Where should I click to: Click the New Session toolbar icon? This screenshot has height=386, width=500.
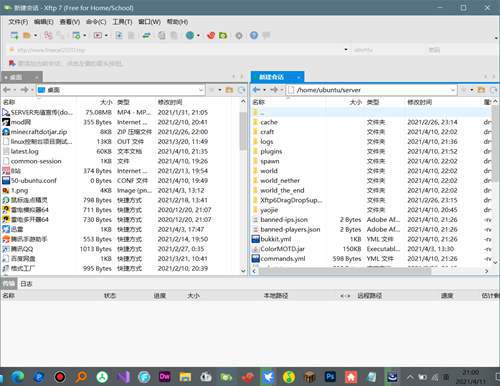pyautogui.click(x=14, y=35)
